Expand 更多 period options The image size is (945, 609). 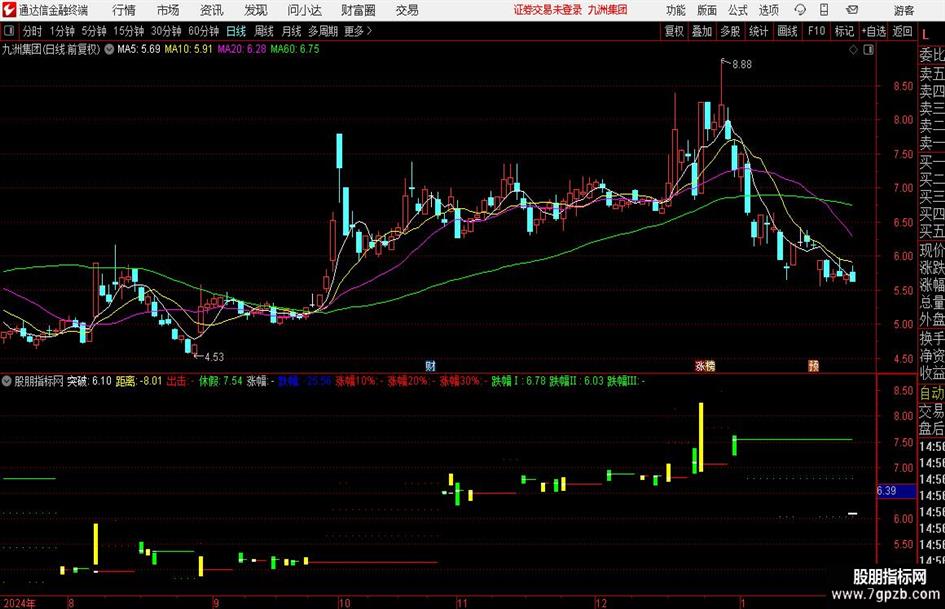[358, 31]
